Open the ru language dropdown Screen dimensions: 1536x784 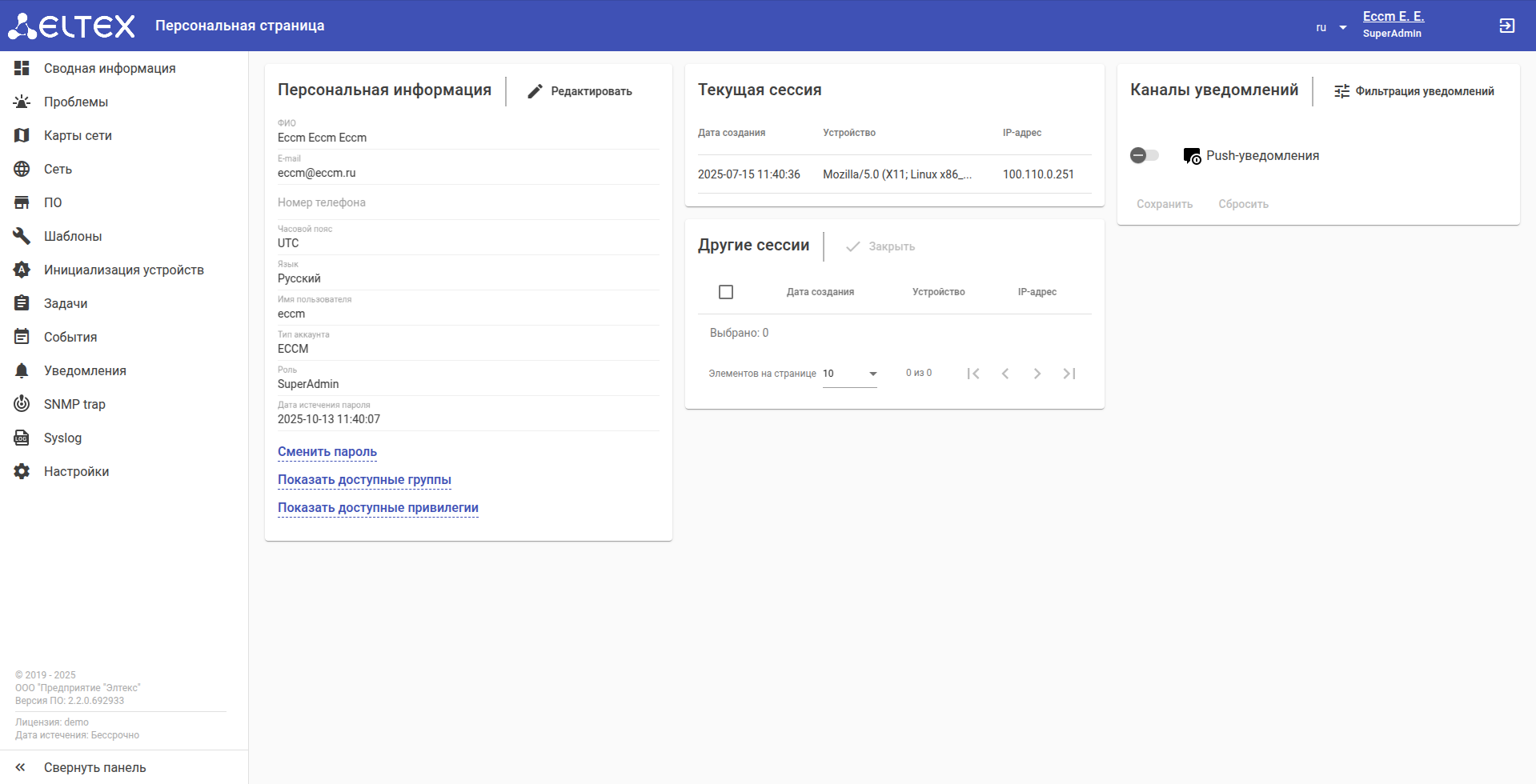point(1331,27)
